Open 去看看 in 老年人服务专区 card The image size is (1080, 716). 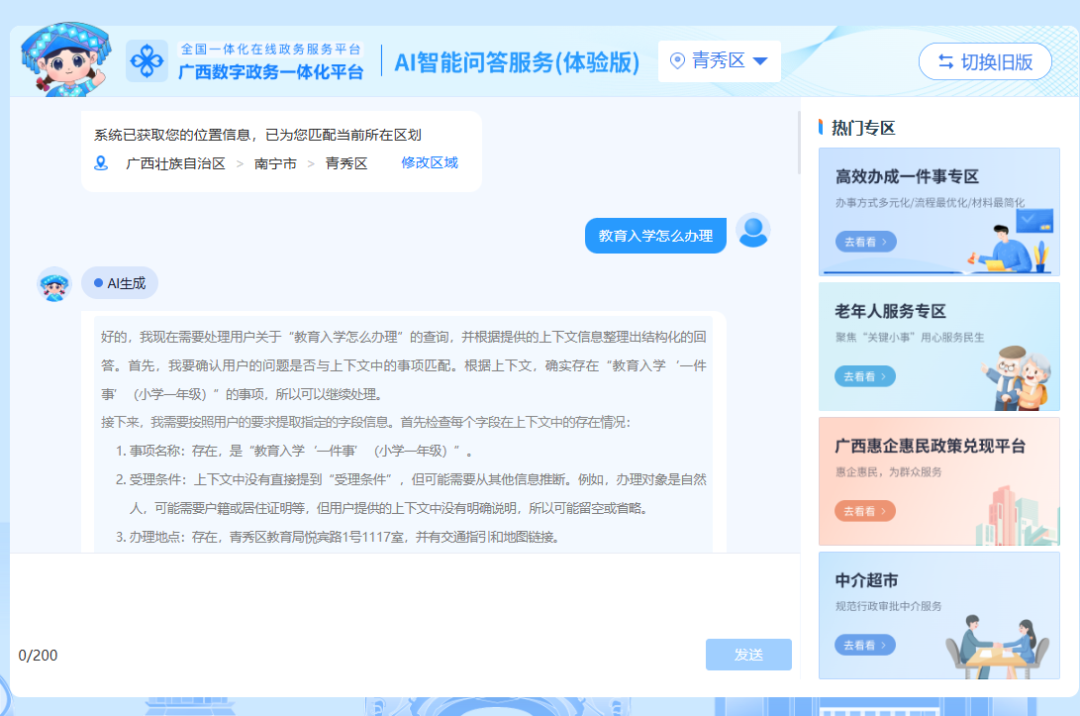point(865,377)
